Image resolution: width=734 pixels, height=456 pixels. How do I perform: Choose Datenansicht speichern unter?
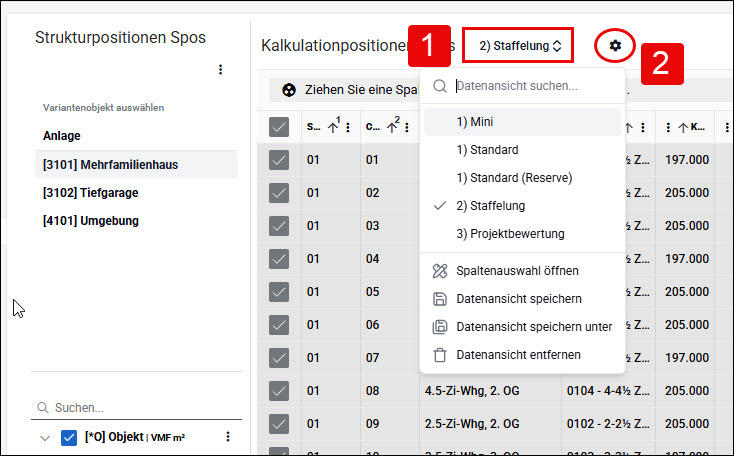[x=522, y=327]
